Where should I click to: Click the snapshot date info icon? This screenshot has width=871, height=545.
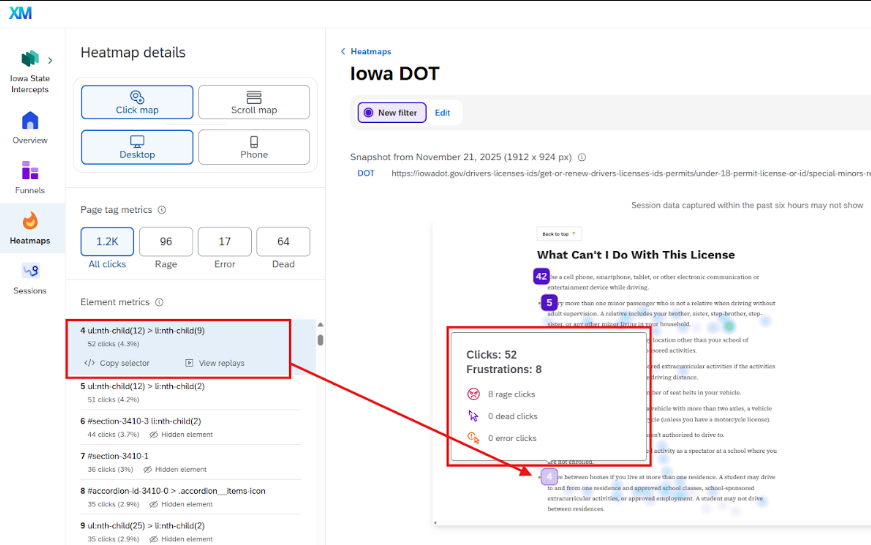(x=582, y=157)
